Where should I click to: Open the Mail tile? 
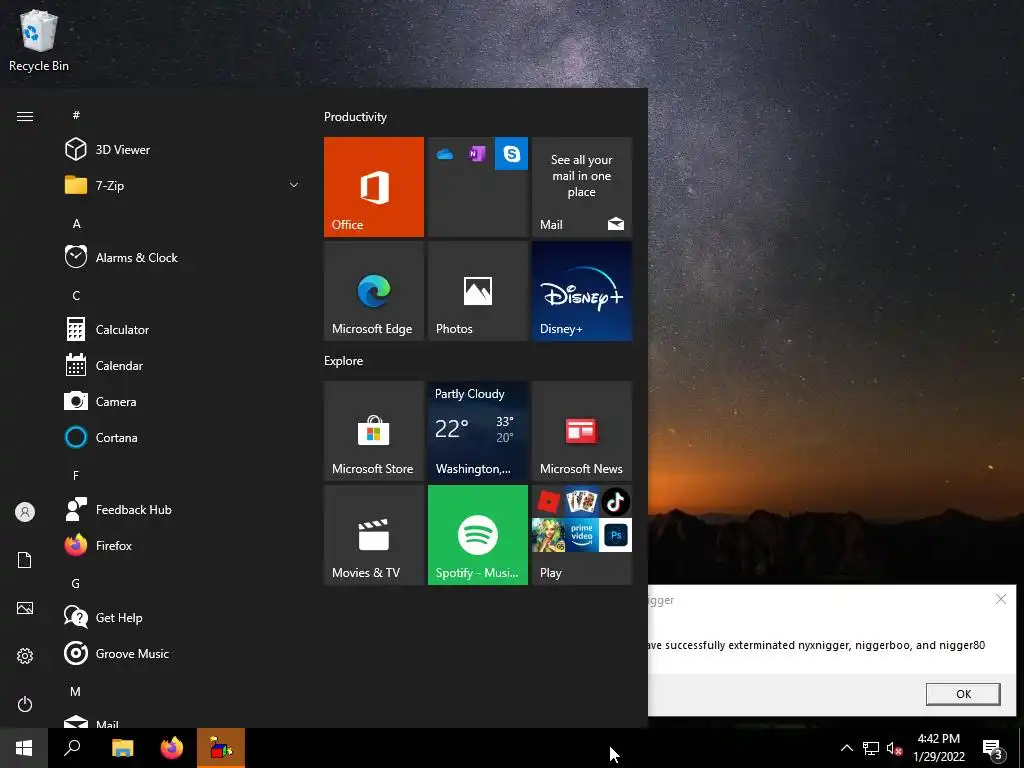tap(582, 187)
